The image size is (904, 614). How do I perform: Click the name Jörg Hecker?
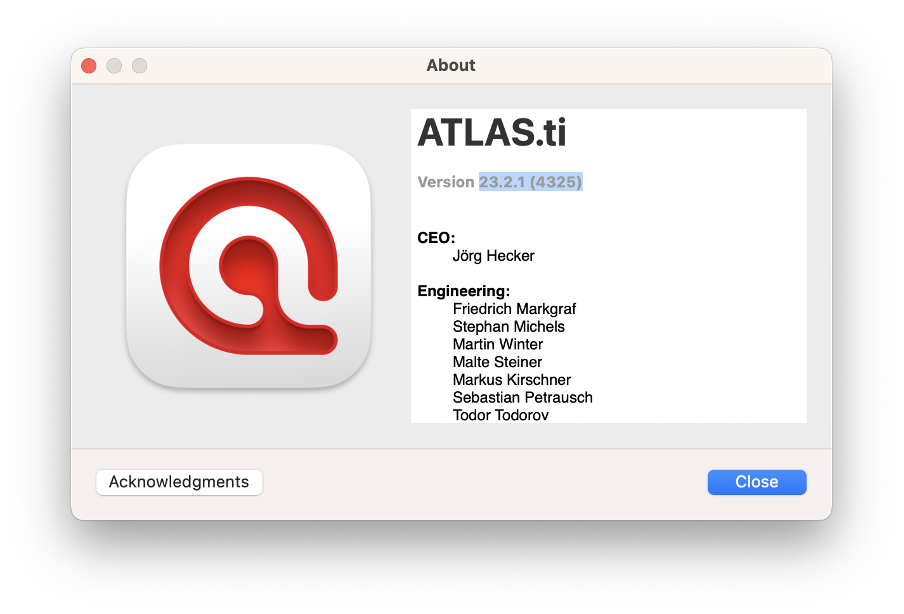coord(494,256)
